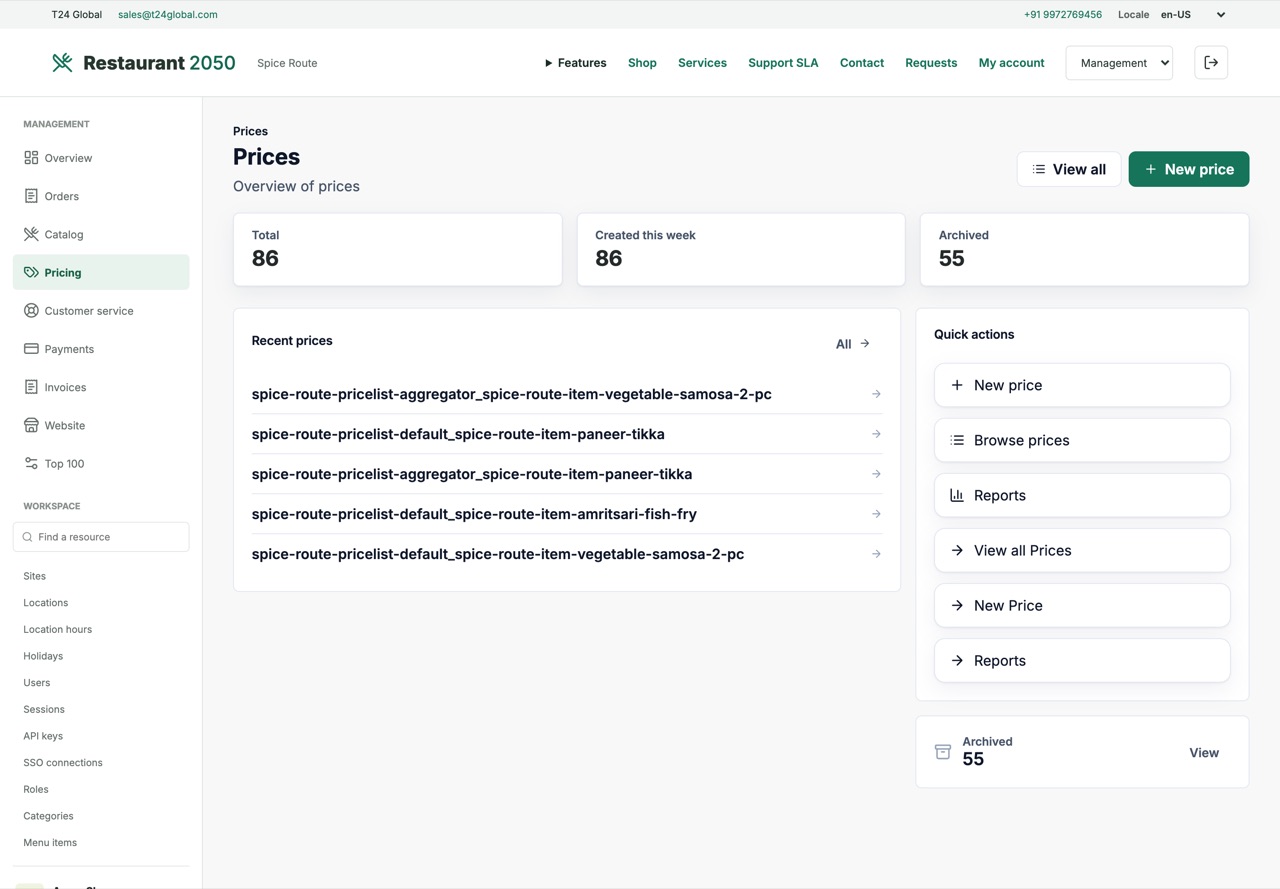Viewport: 1280px width, 889px height.
Task: Open Support SLA in top navigation
Action: point(783,63)
